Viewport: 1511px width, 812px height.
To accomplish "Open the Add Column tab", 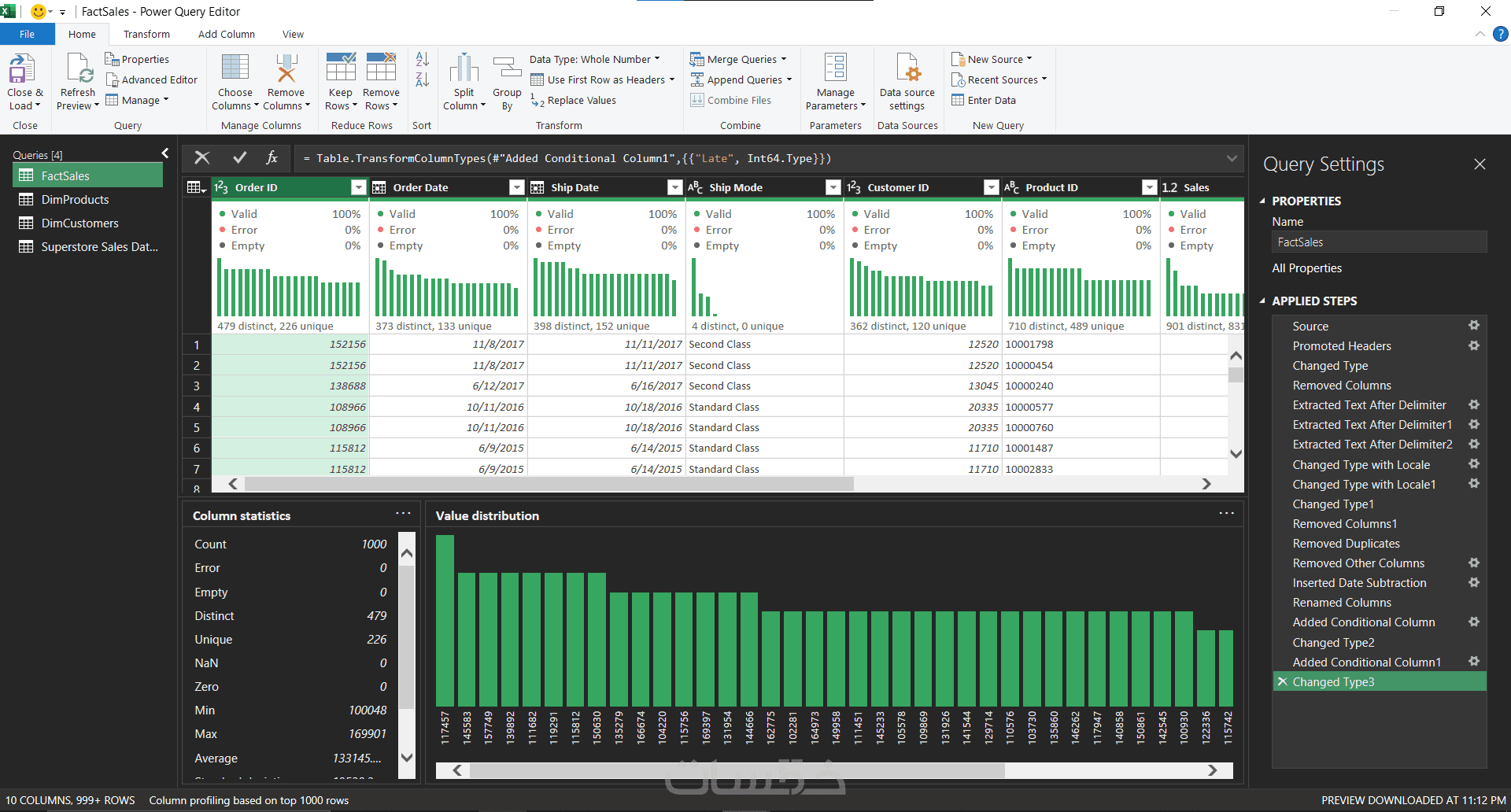I will click(x=226, y=35).
